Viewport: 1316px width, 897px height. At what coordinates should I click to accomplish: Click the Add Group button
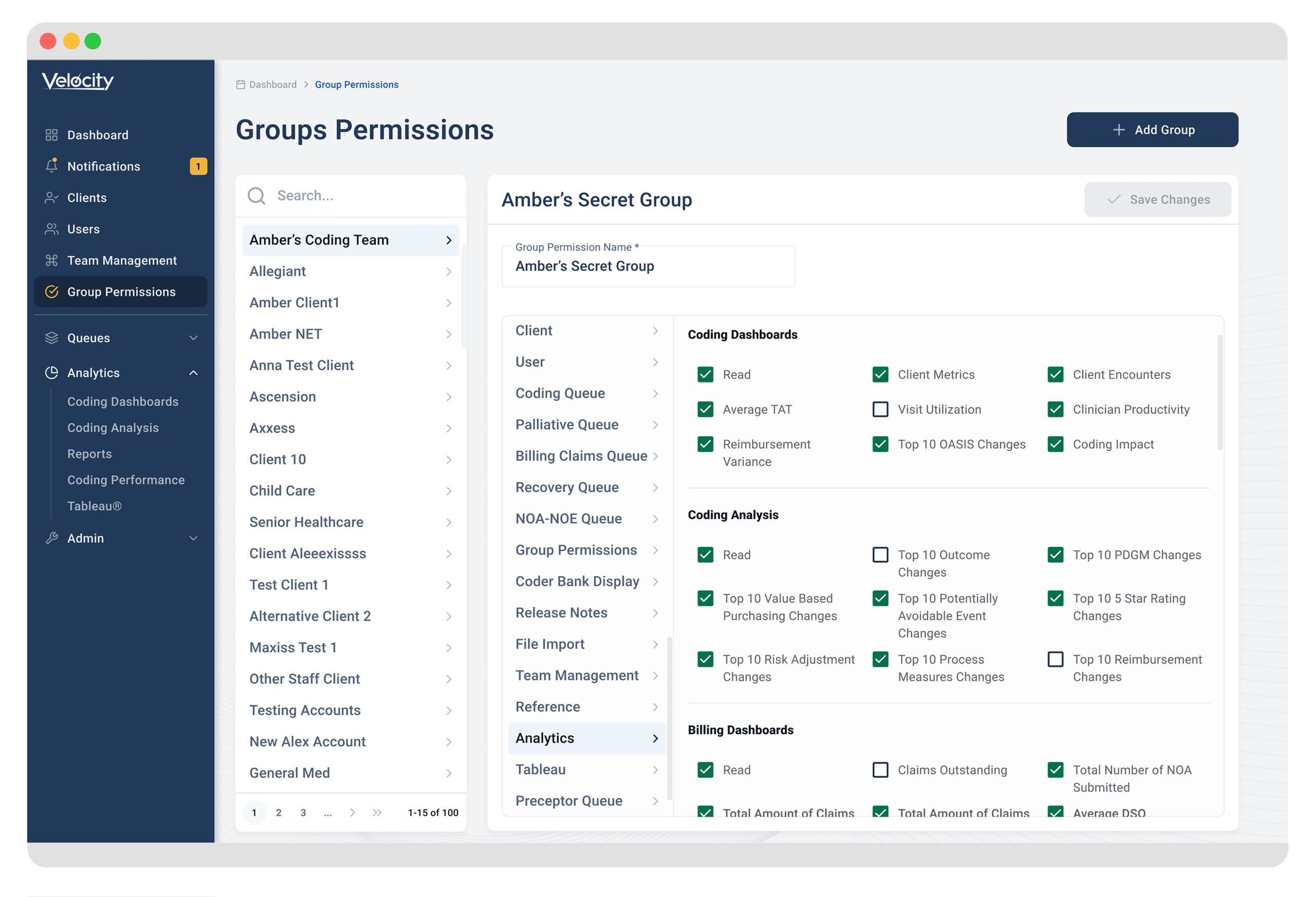pyautogui.click(x=1153, y=129)
